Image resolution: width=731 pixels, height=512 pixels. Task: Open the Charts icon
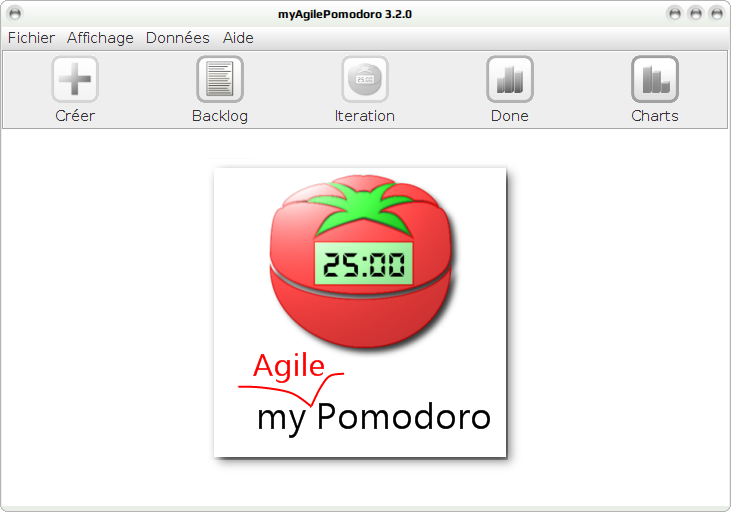coord(655,79)
